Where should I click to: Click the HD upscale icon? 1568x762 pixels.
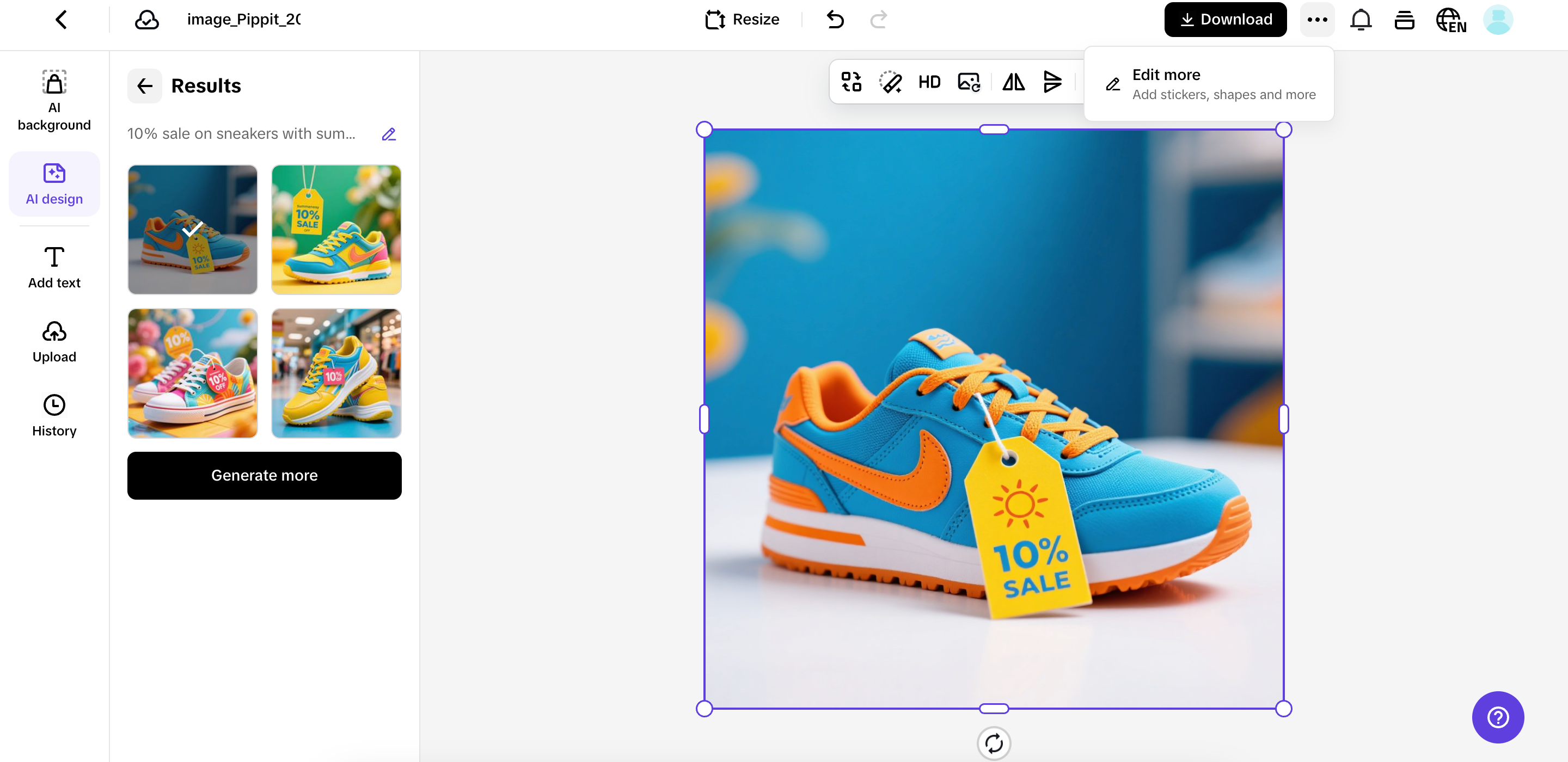pyautogui.click(x=929, y=82)
